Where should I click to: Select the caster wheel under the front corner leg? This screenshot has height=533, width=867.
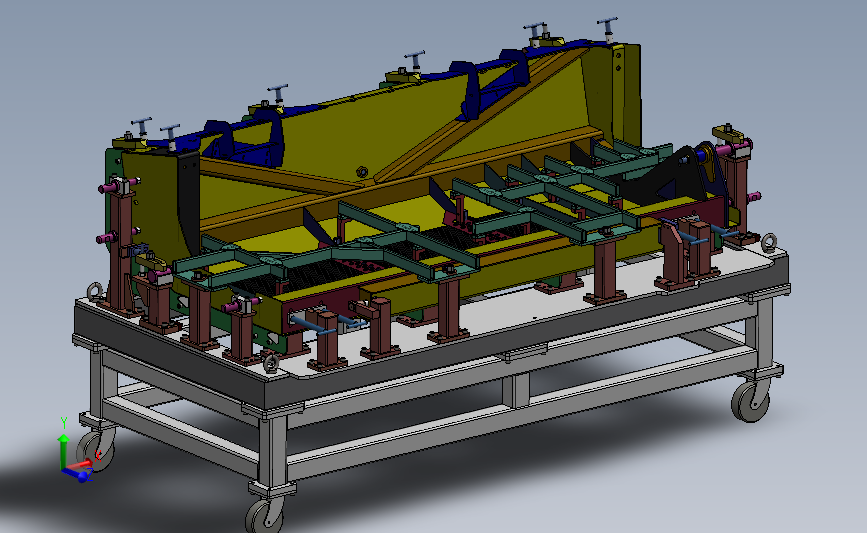click(x=265, y=516)
